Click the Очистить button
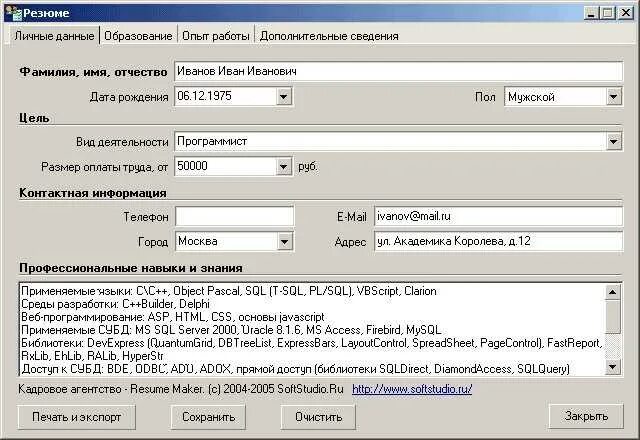The height and width of the screenshot is (440, 640). coord(318,417)
